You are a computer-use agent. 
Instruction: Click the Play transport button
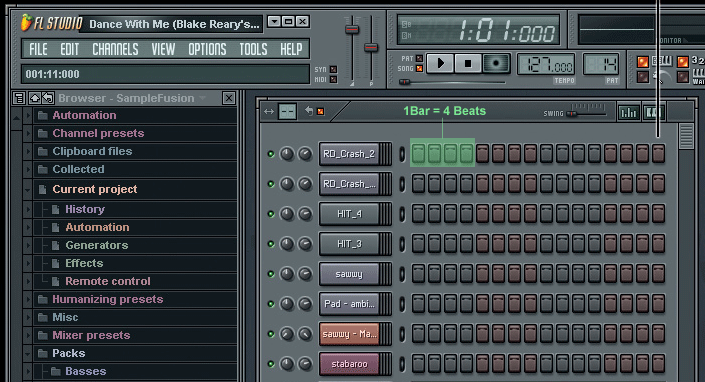pyautogui.click(x=440, y=63)
